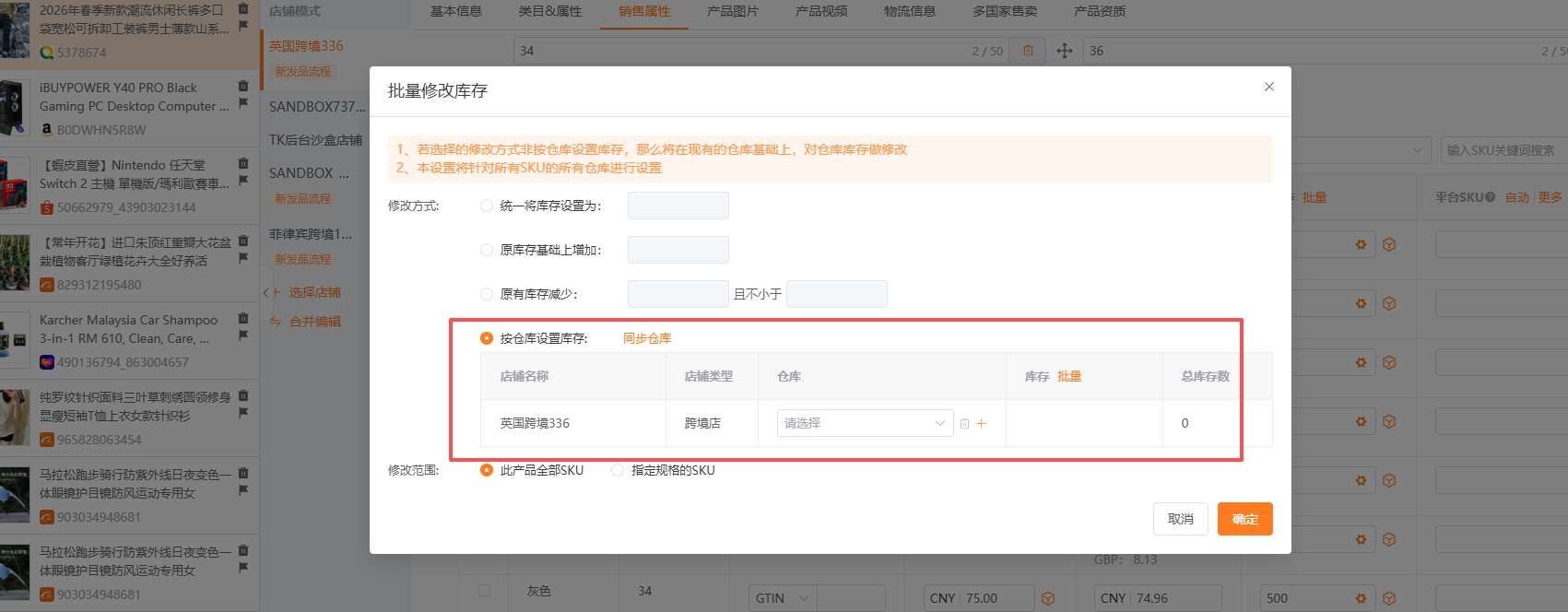The width and height of the screenshot is (1568, 612).
Task: Choose 此产品全部SKU scope radio
Action: click(487, 470)
